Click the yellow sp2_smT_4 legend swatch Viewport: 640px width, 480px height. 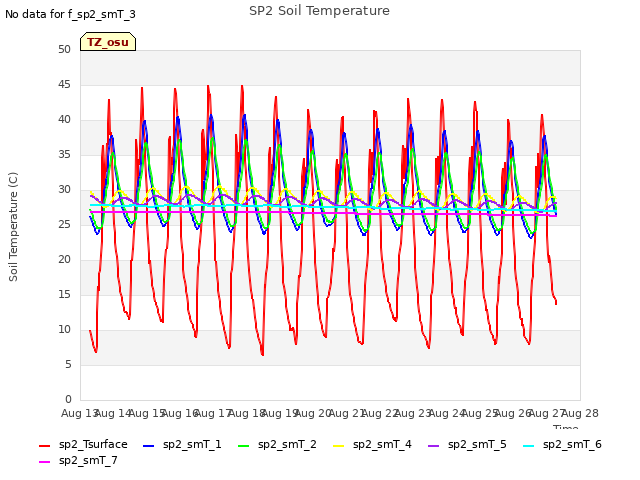tap(338, 446)
